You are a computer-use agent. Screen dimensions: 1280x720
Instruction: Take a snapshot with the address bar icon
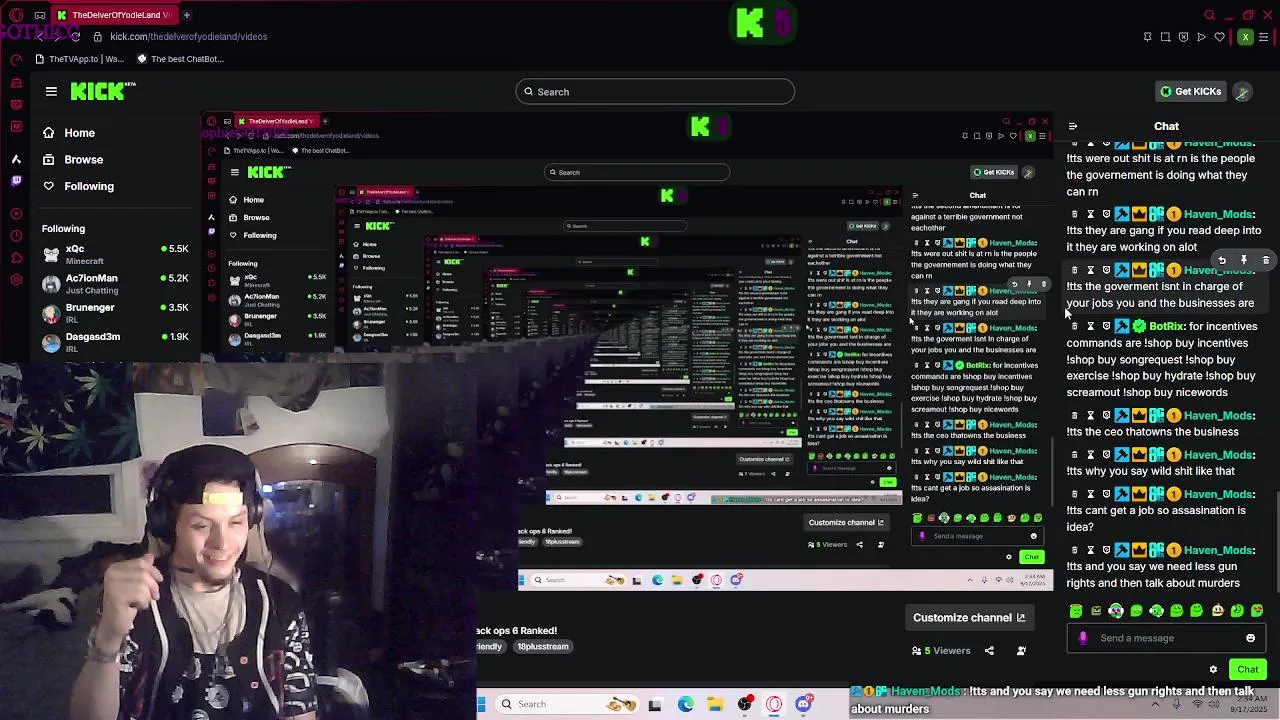point(1165,37)
